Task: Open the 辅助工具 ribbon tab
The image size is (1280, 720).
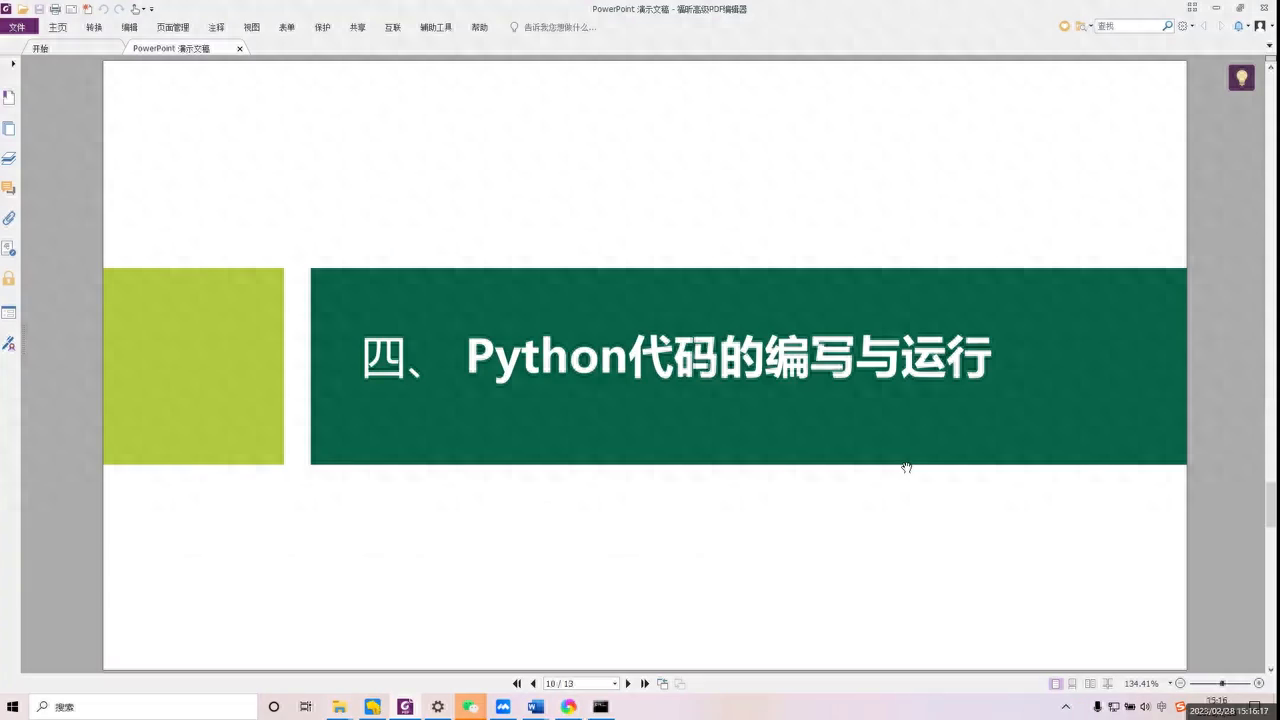Action: (436, 27)
